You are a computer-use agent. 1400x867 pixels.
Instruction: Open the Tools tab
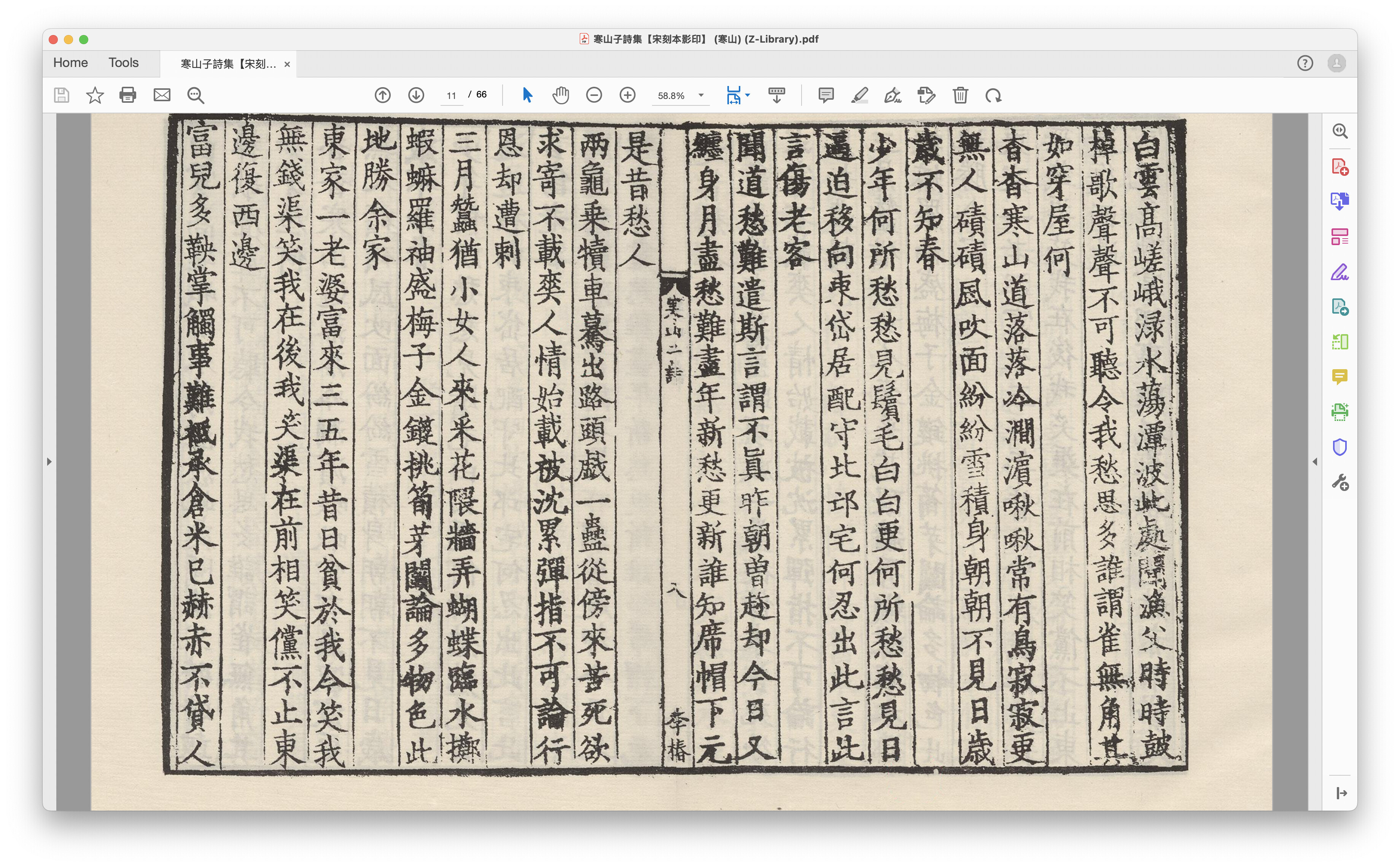[123, 62]
